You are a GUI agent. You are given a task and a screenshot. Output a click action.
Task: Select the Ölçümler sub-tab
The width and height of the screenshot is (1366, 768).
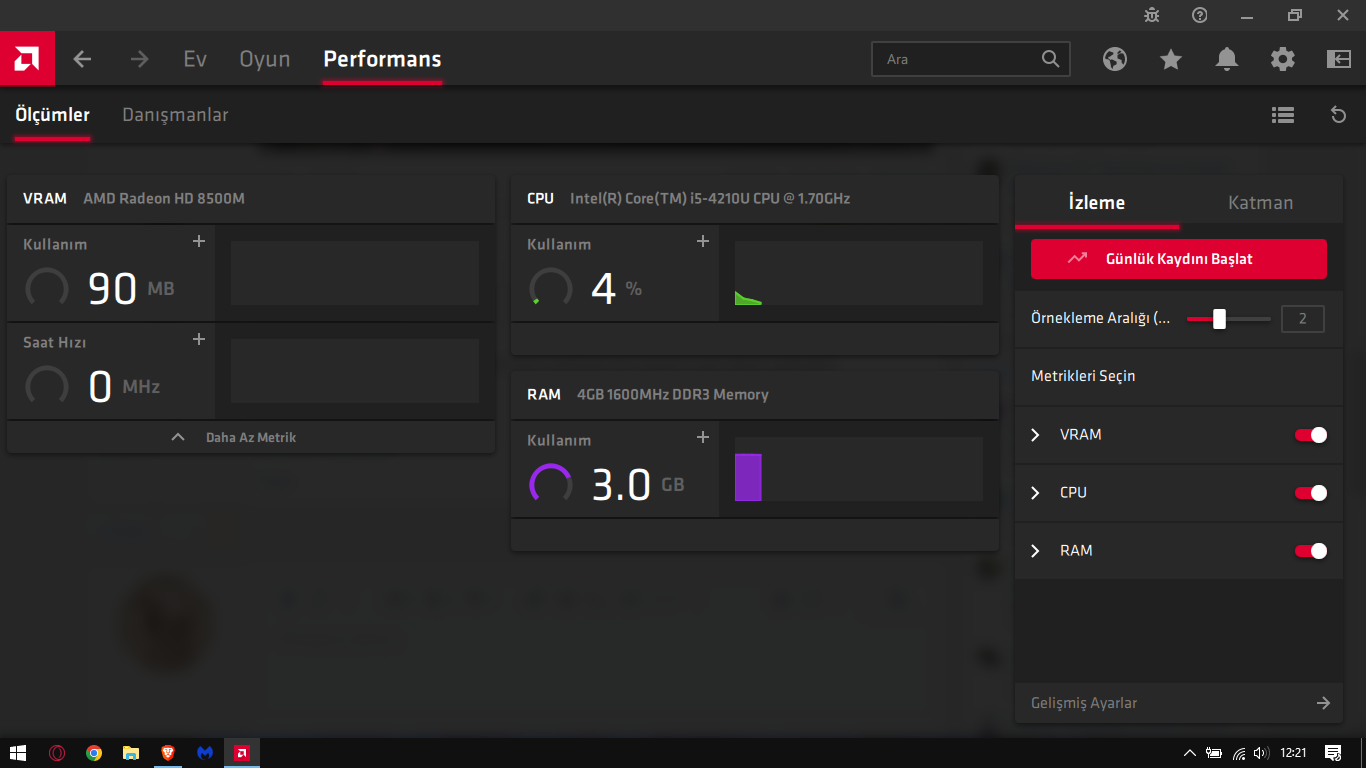[52, 115]
